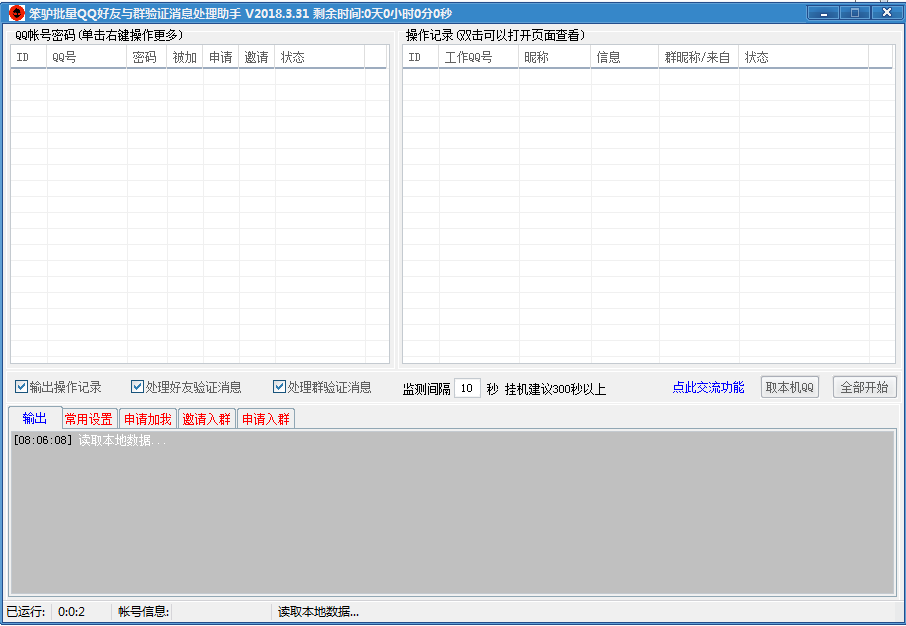Click the ID header in account list
Screen dimensions: 906x626
click(x=28, y=57)
